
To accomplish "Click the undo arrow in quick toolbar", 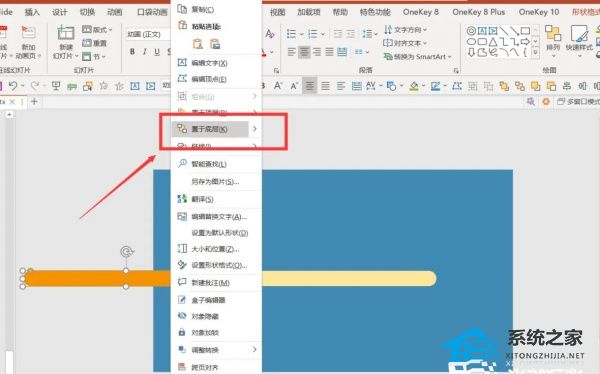I will [13, 85].
